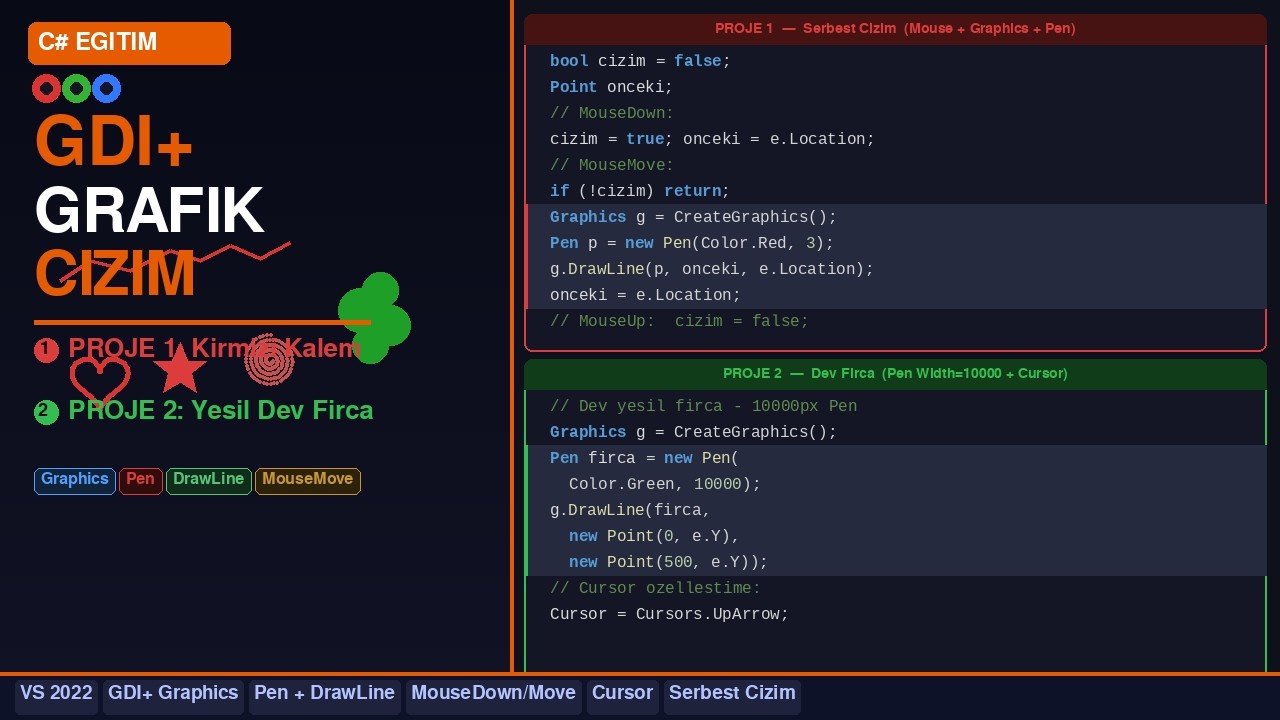Click the line 'if (!cizim) return;'
Image resolution: width=1280 pixels, height=720 pixels.
tap(640, 191)
